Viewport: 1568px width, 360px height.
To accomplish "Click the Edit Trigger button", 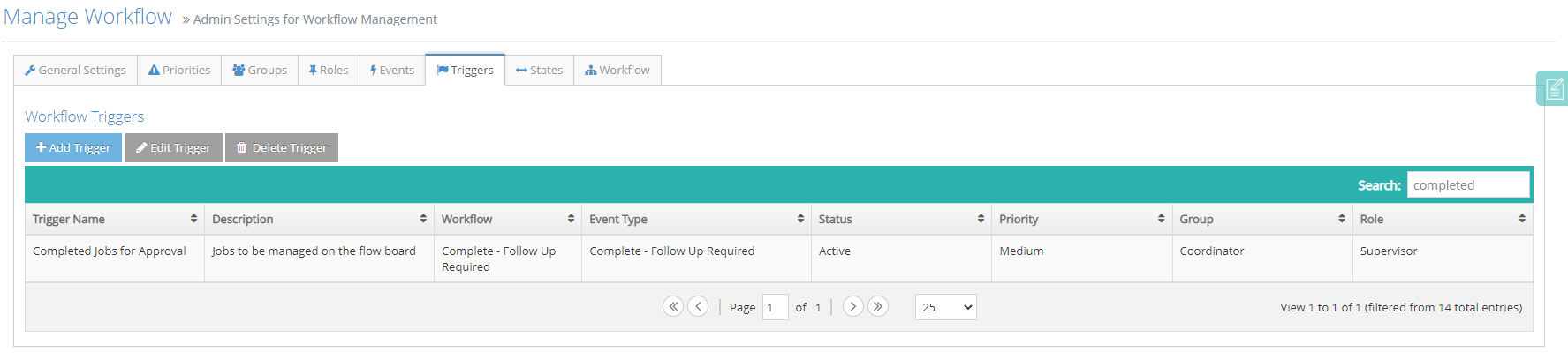I will [x=173, y=147].
